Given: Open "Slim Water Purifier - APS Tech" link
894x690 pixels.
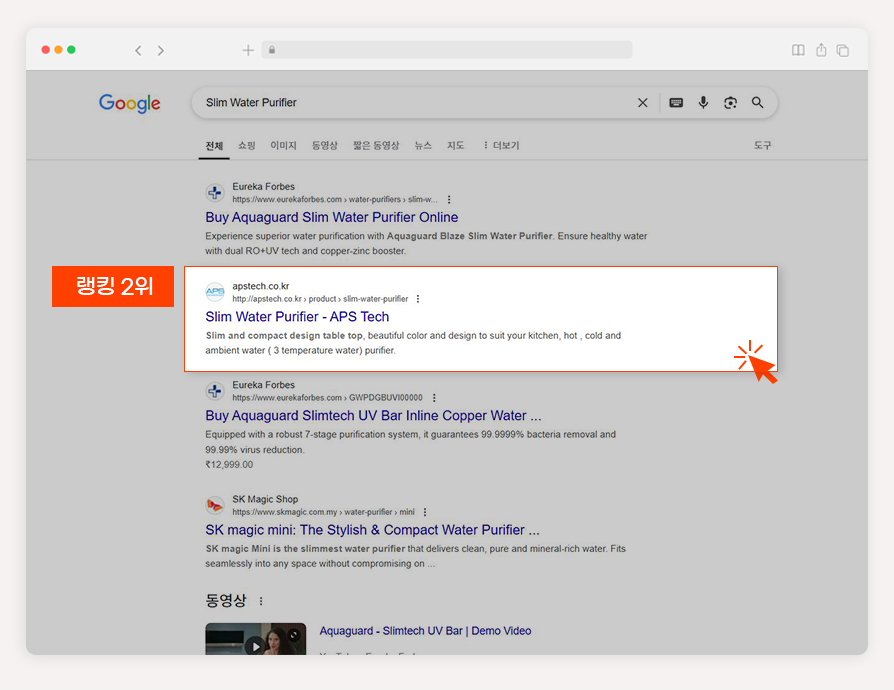Looking at the screenshot, I should (297, 316).
